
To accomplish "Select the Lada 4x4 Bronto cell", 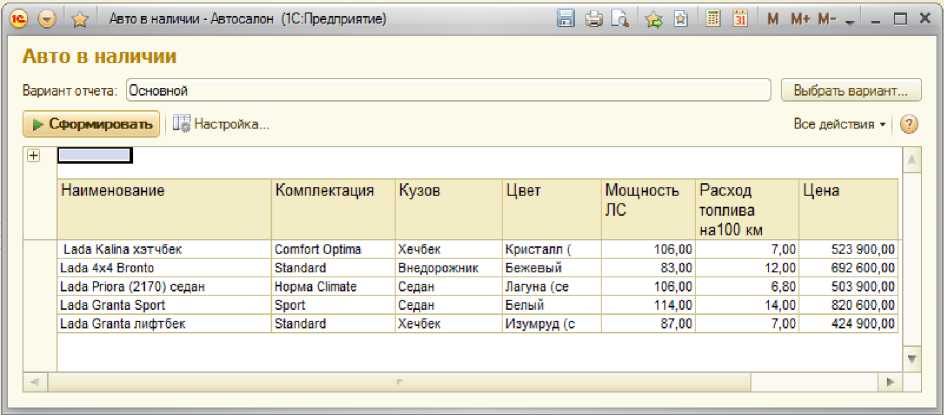I will click(x=164, y=268).
